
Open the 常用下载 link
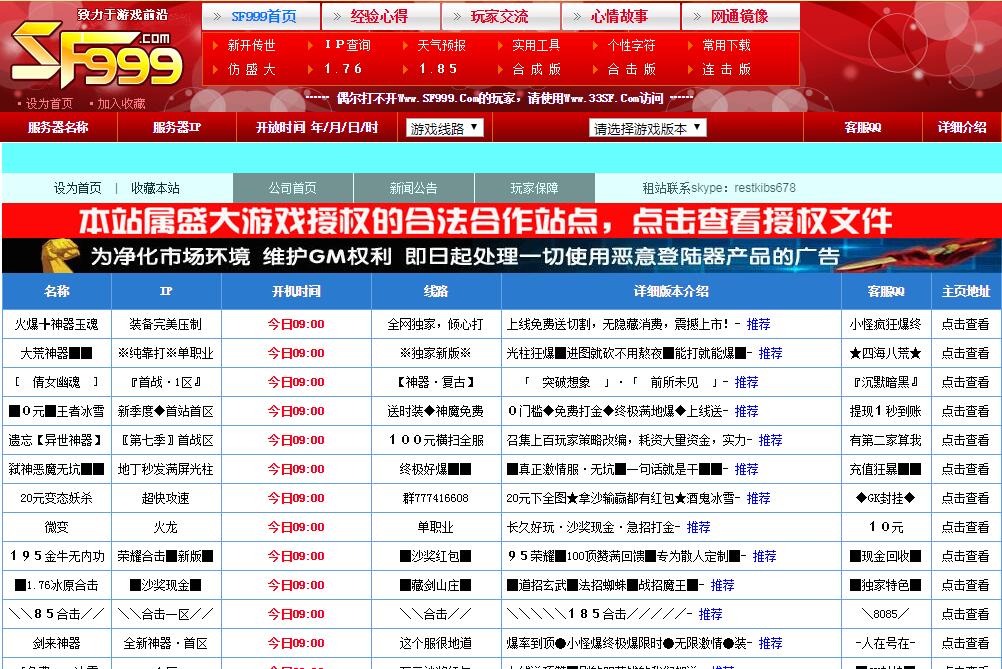click(727, 45)
